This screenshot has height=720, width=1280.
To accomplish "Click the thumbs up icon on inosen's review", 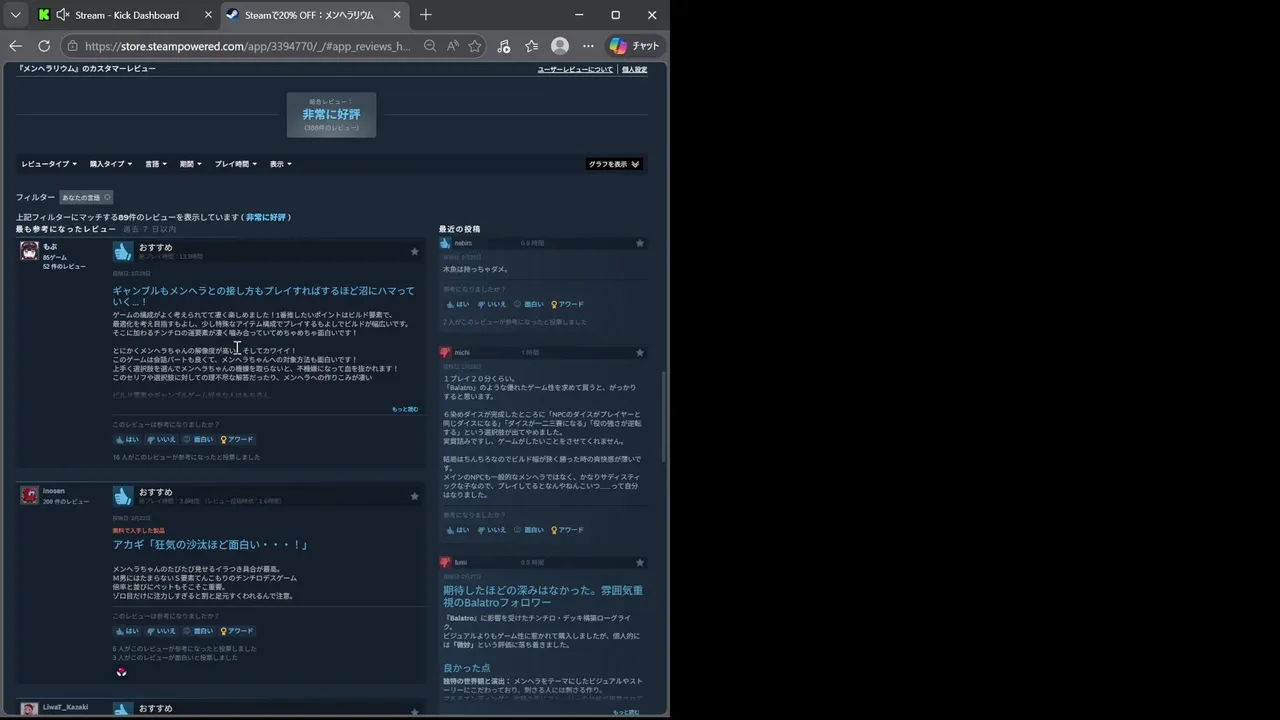I will (x=123, y=496).
